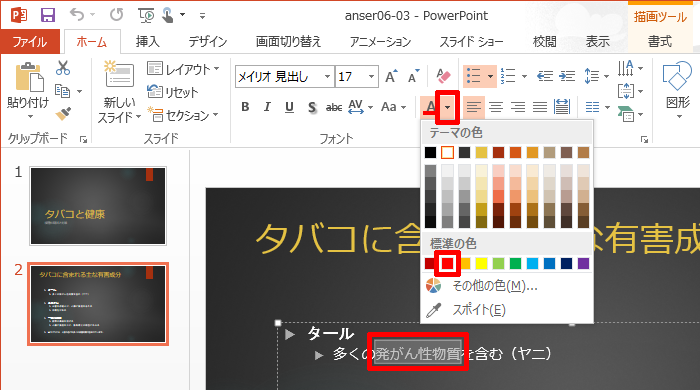
Task: Pick the purple standard color swatch
Action: point(583,264)
